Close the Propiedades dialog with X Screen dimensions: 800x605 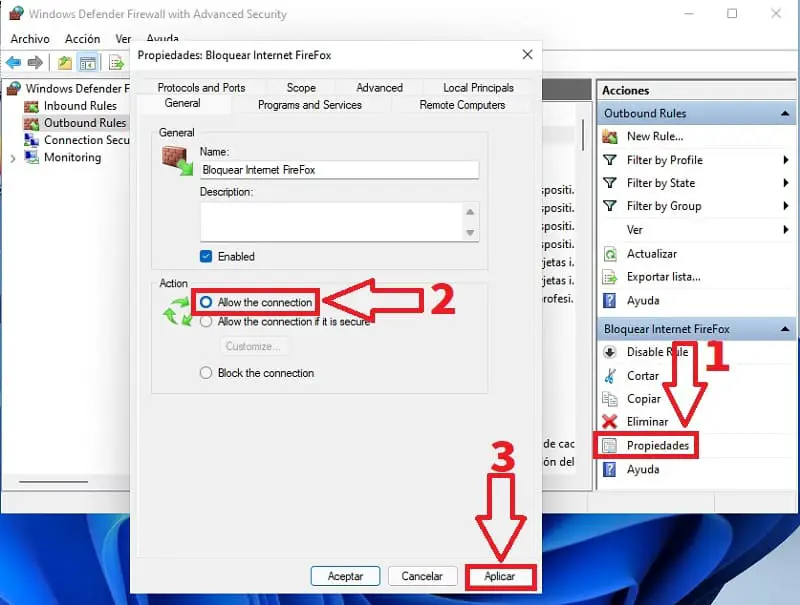click(528, 55)
